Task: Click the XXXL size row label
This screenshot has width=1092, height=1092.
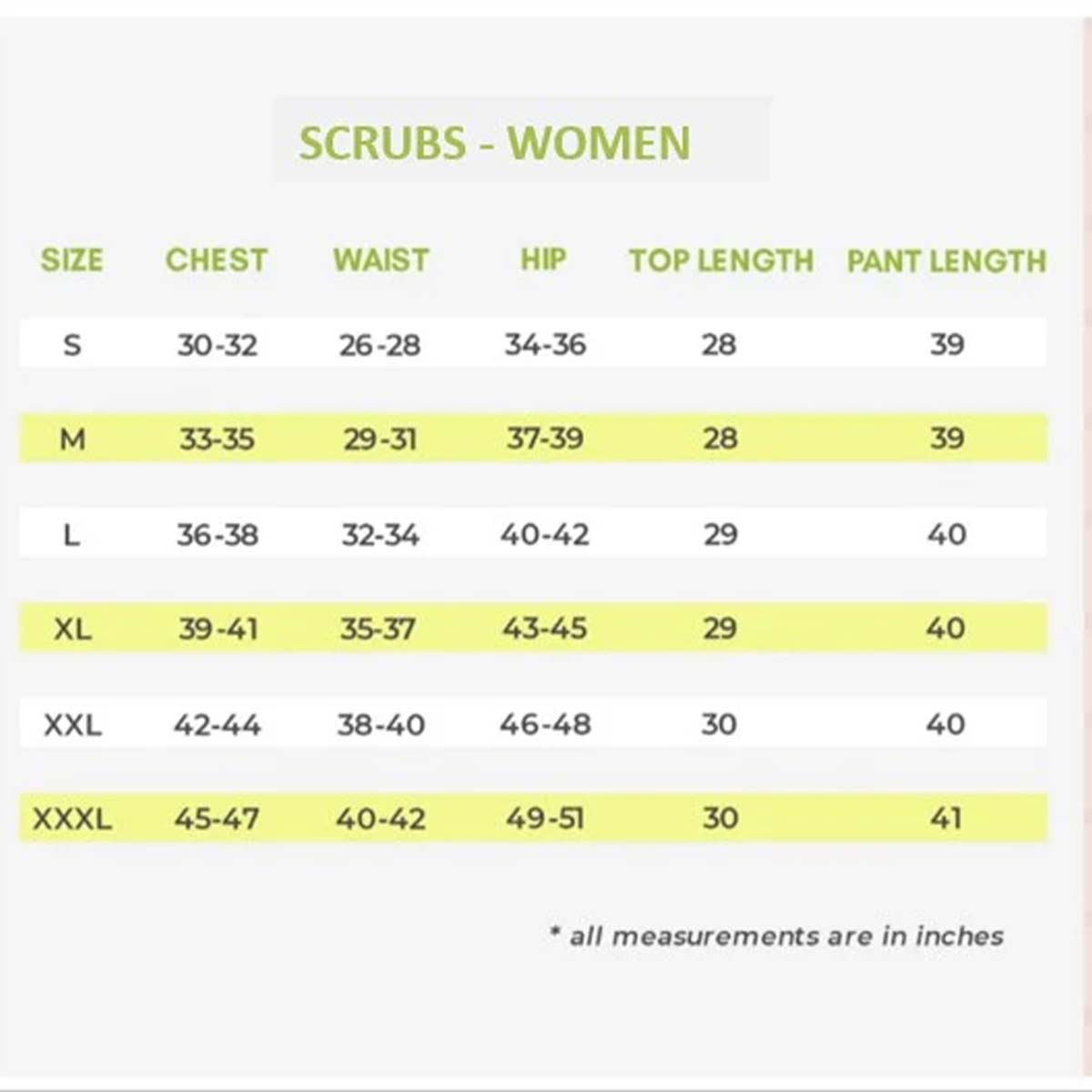Action: point(72,819)
